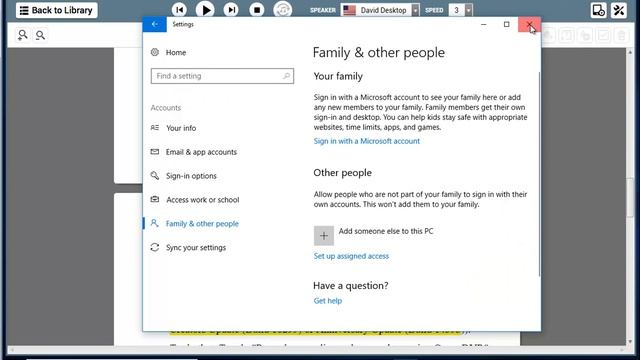The height and width of the screenshot is (360, 640).
Task: Open Email & app accounts page
Action: (x=201, y=152)
